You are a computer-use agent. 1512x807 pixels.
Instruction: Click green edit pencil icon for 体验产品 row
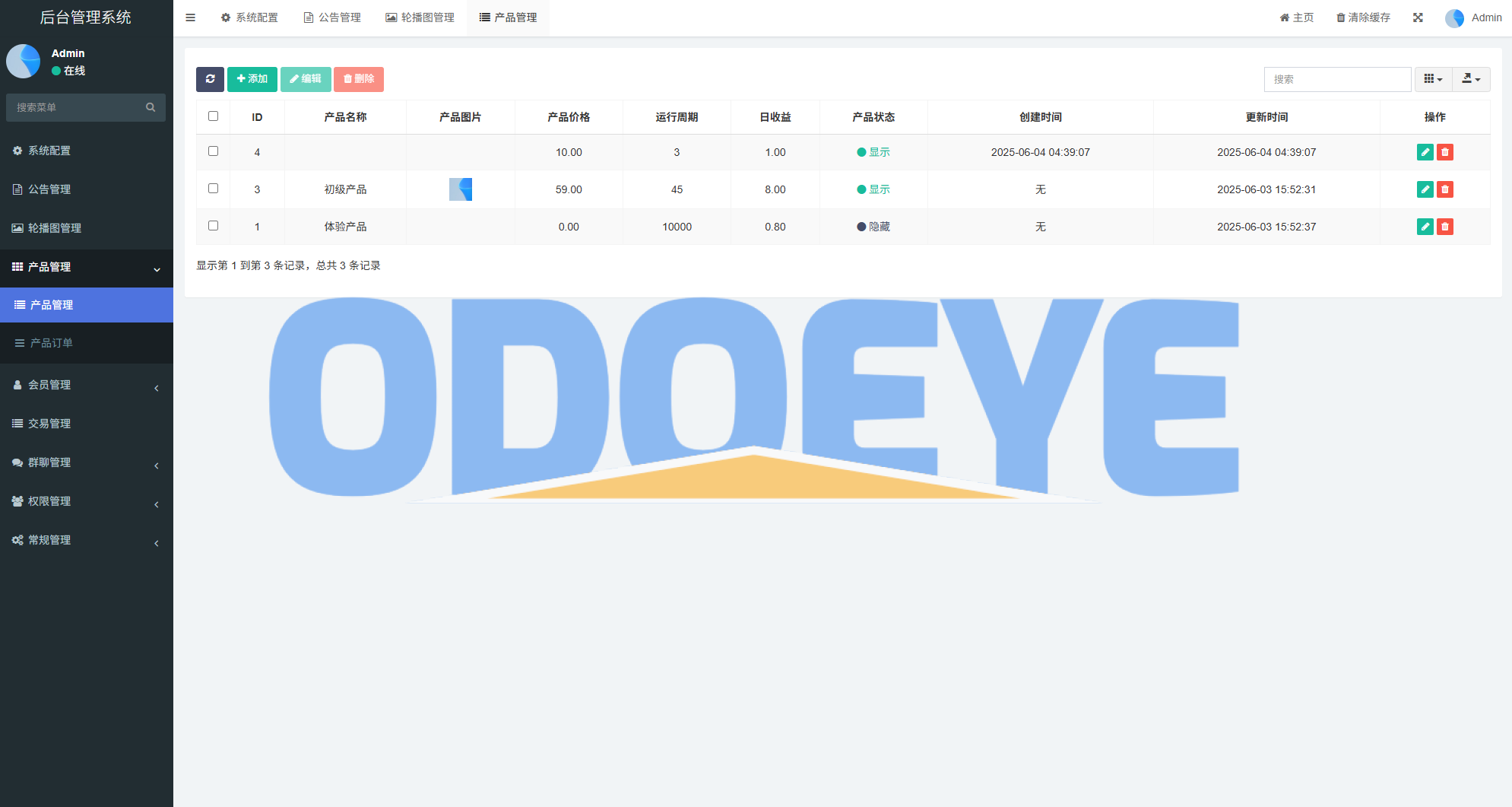(1425, 227)
